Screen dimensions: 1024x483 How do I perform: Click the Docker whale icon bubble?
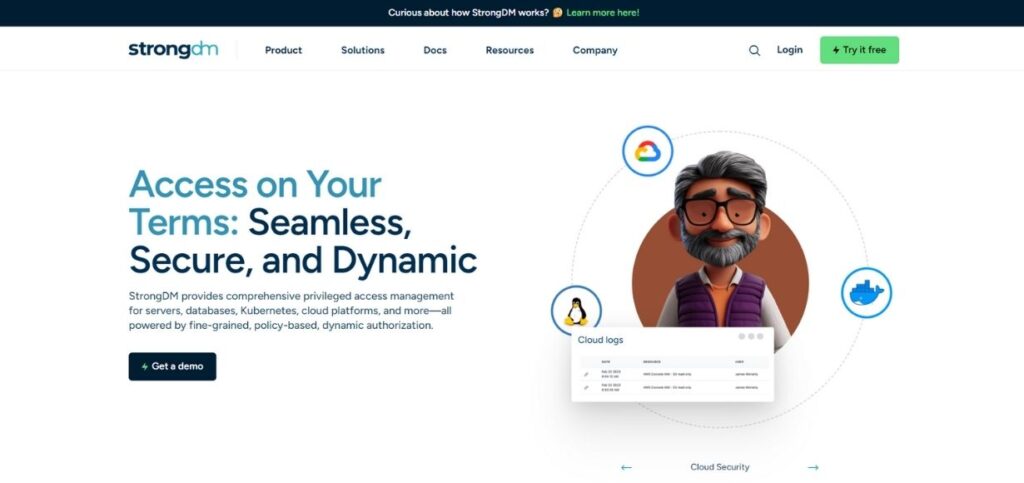coord(866,293)
